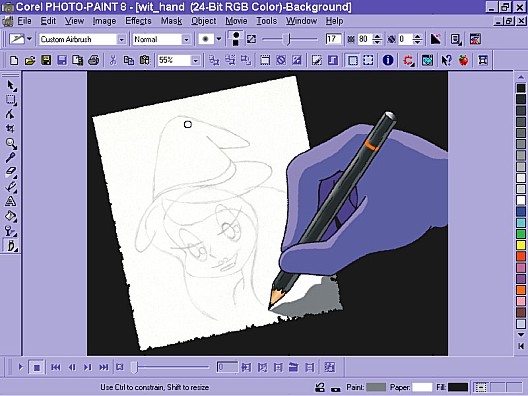Expand the Custom Airbrush dropdown
528x396 pixels.
[x=121, y=40]
